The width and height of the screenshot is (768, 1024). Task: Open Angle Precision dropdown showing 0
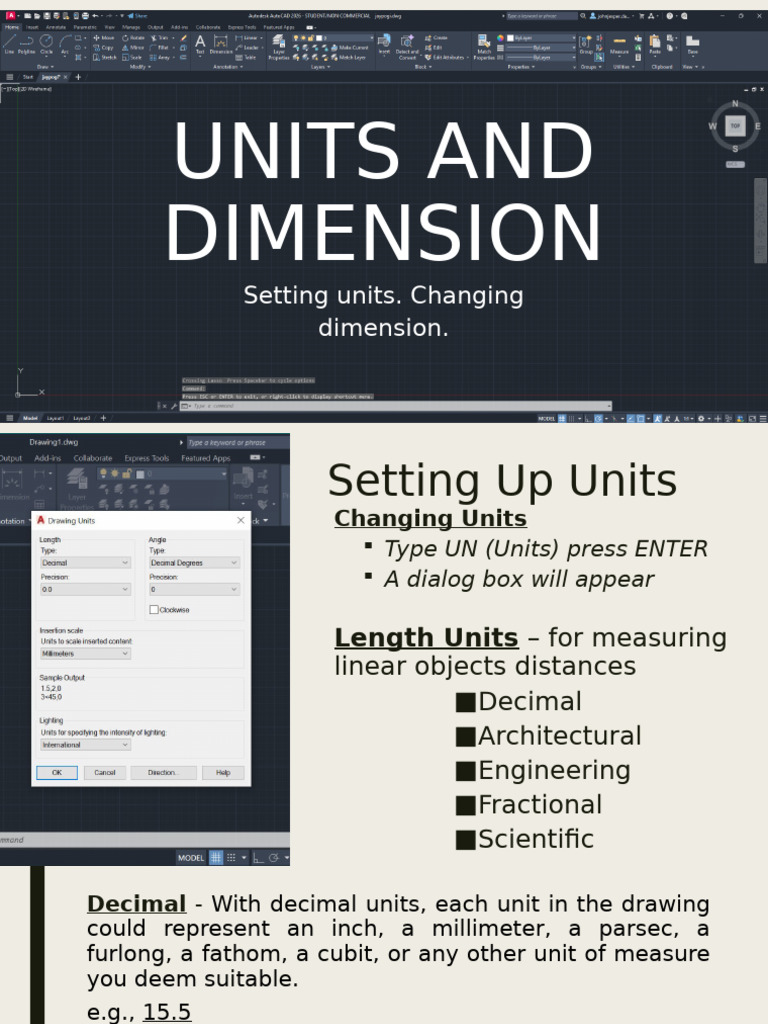click(x=194, y=589)
